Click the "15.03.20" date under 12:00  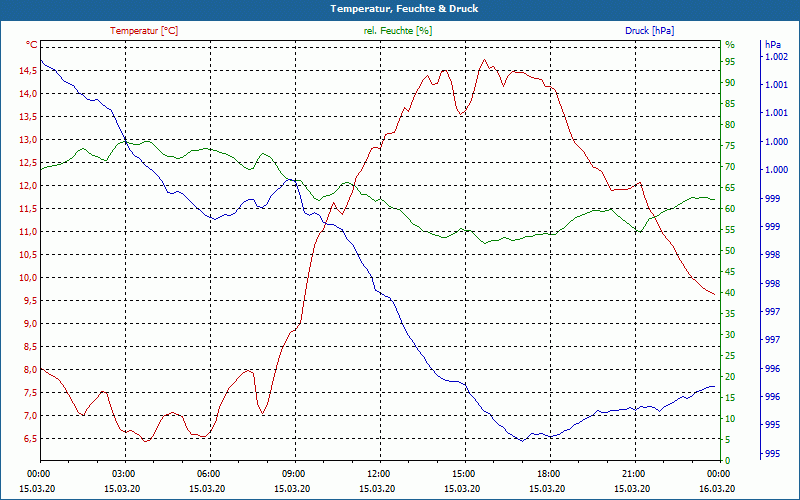(x=377, y=488)
